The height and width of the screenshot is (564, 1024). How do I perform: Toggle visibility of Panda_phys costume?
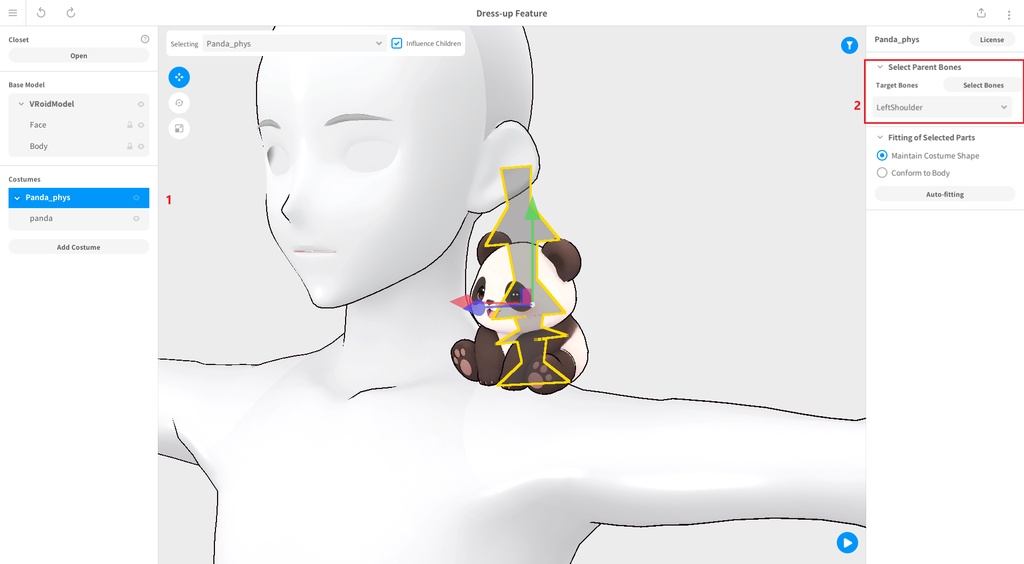(x=136, y=198)
